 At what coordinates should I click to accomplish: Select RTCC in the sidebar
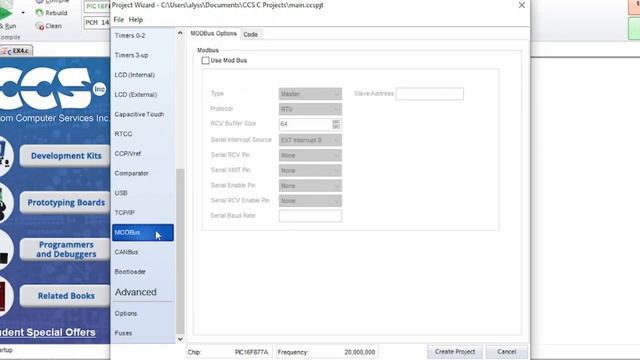[x=143, y=134]
